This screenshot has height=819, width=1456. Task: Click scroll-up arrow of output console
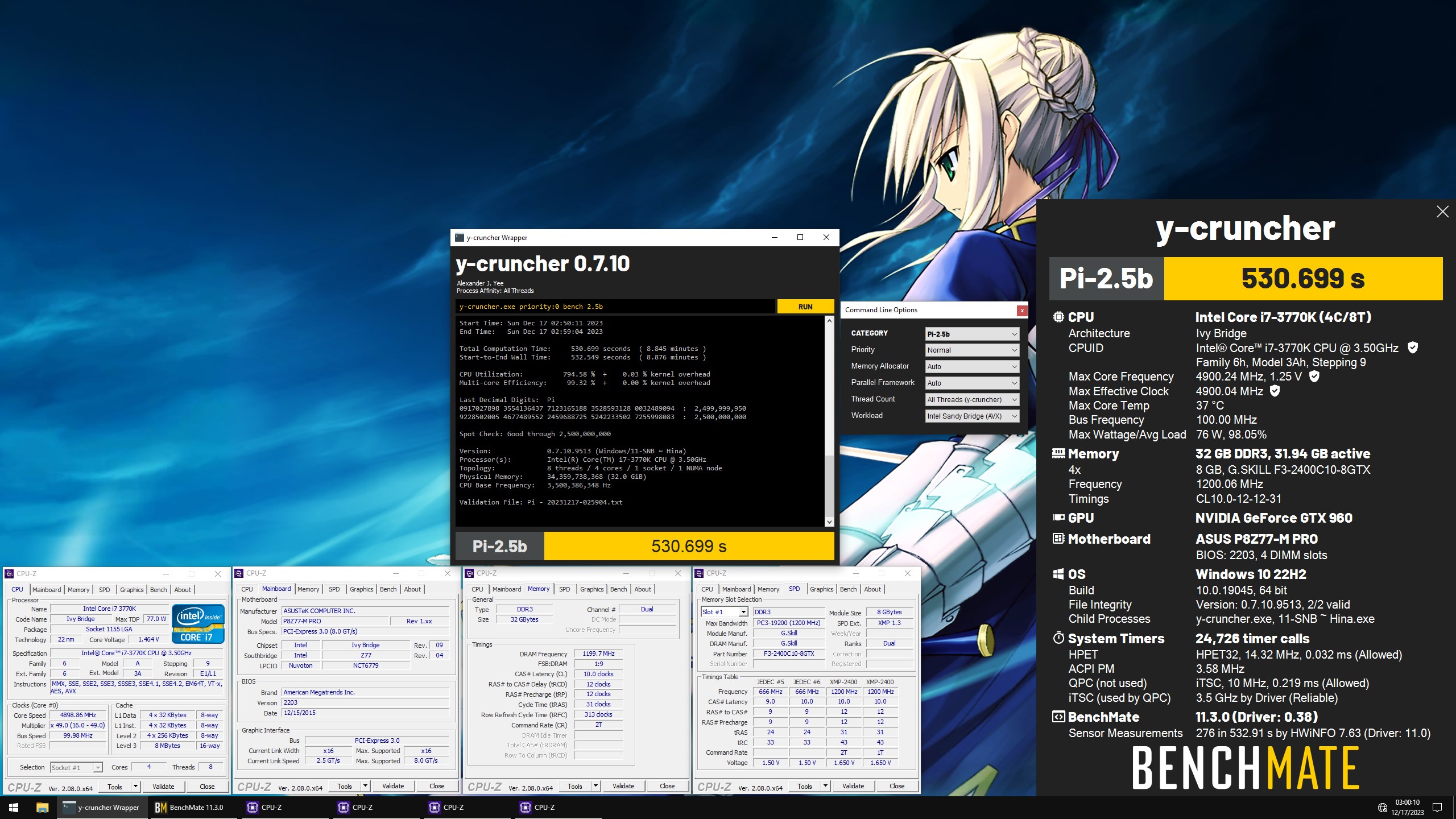tap(829, 321)
